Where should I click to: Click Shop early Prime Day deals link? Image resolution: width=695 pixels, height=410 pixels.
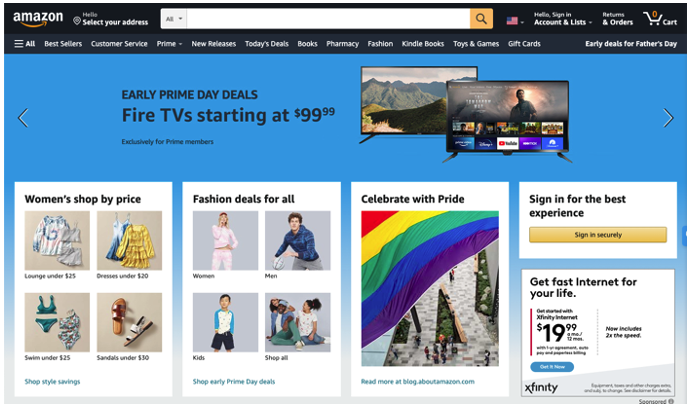[234, 382]
